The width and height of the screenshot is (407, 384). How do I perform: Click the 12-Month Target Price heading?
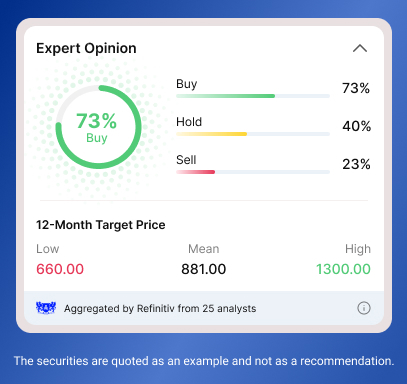click(101, 225)
